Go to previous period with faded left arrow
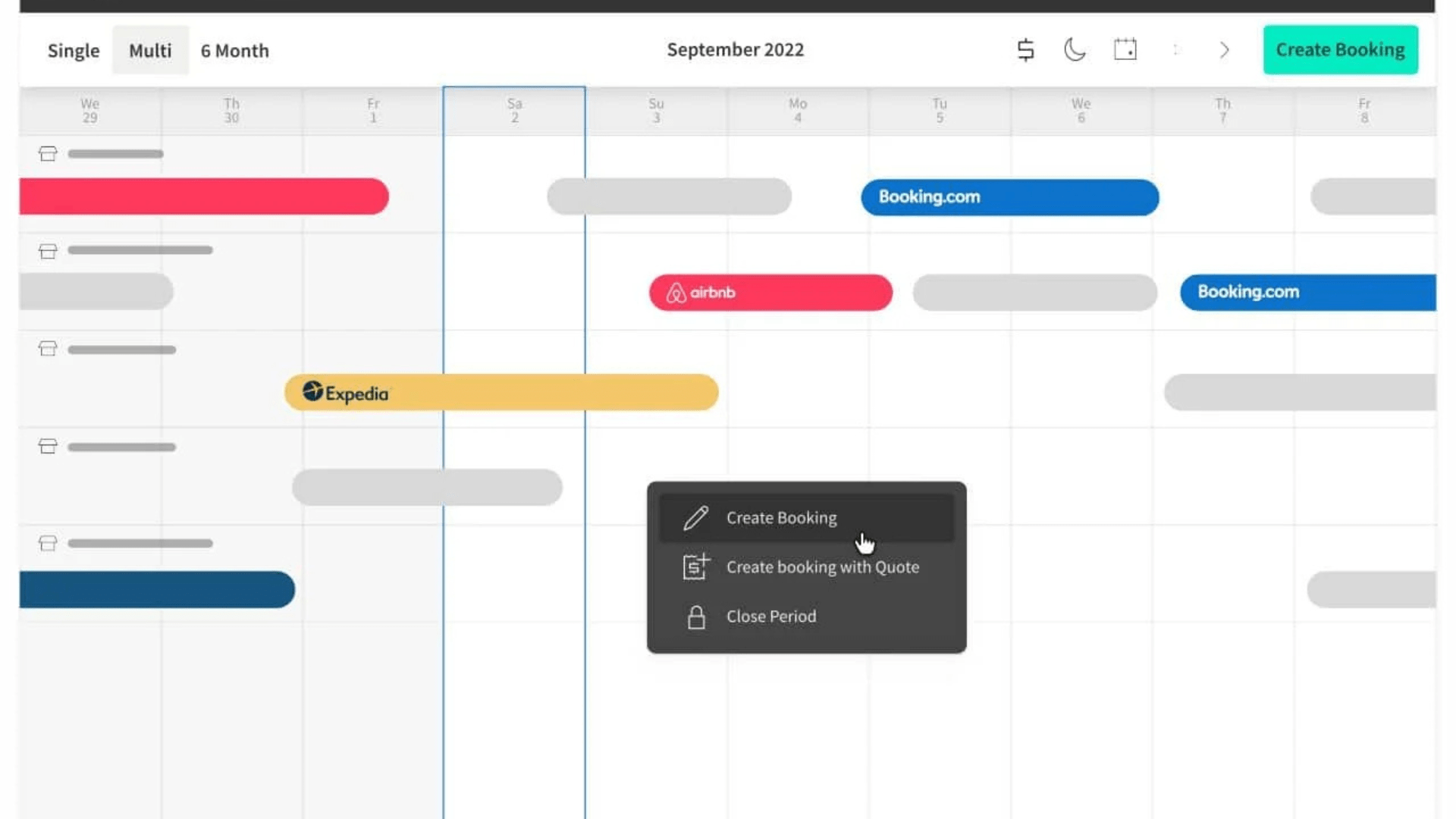The width and height of the screenshot is (1456, 819). tap(1175, 50)
